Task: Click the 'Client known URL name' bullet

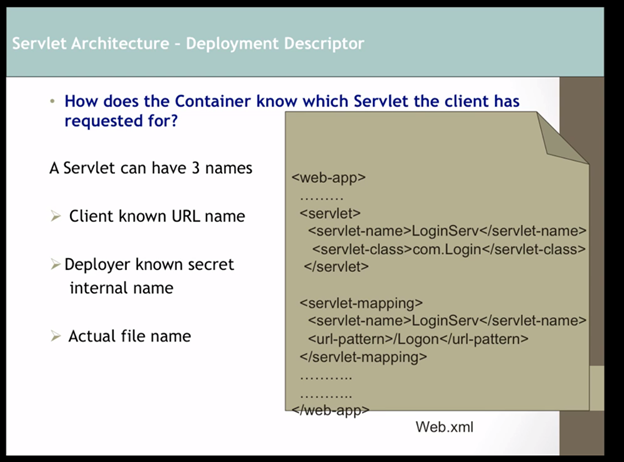Action: coord(157,216)
